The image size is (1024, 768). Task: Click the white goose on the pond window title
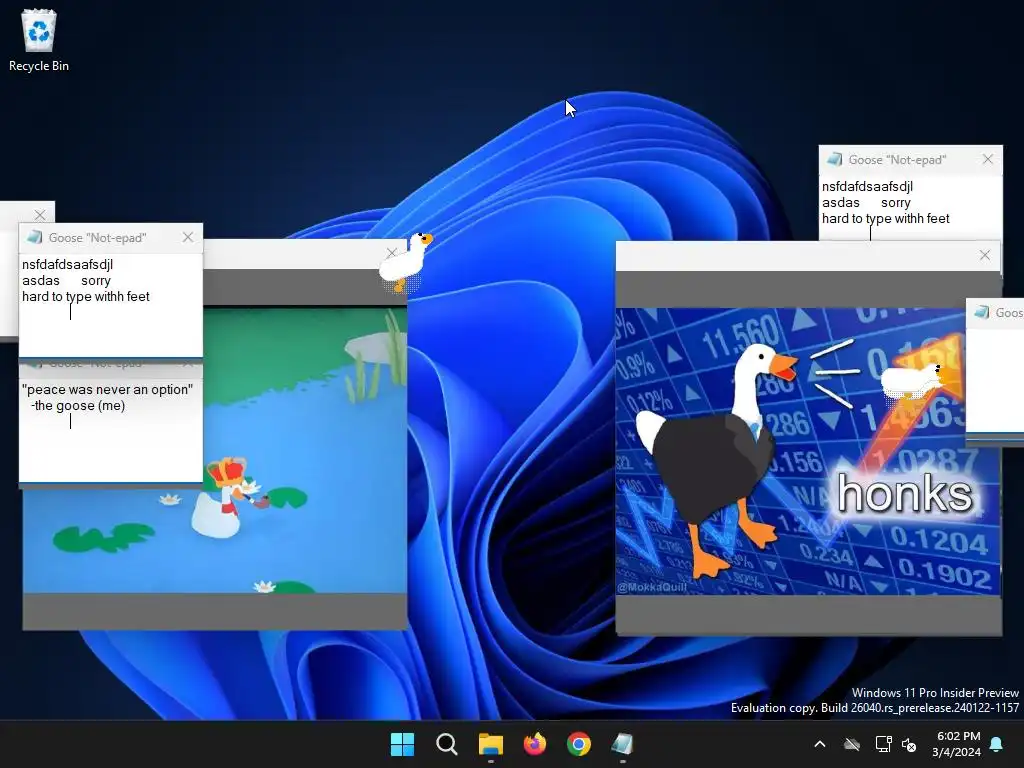tap(405, 261)
